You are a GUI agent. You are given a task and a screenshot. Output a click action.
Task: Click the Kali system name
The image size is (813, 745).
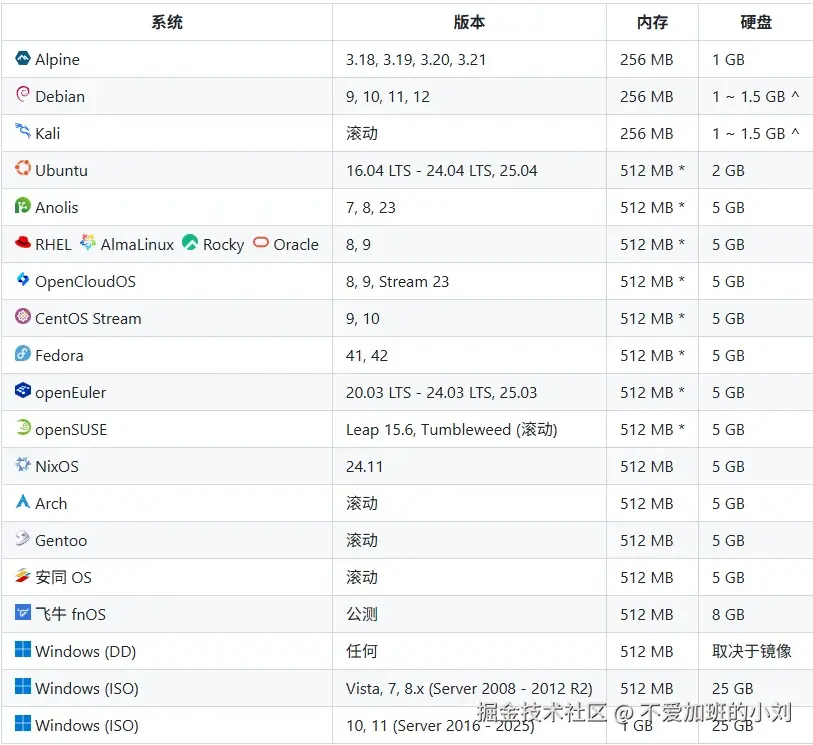(x=48, y=133)
